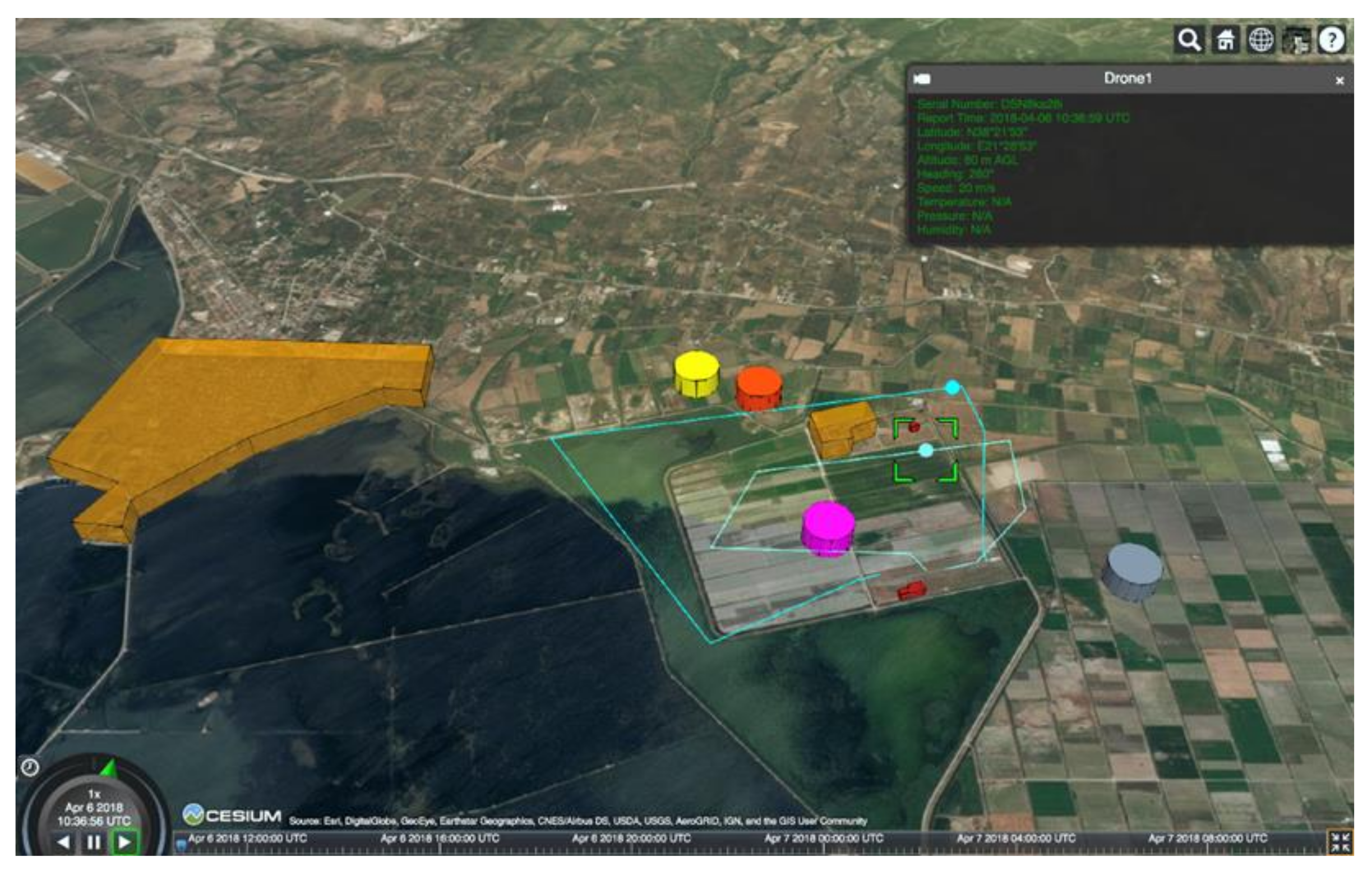Viewport: 1372px width, 870px height.
Task: Click the Cesium logo link
Action: pos(232,815)
